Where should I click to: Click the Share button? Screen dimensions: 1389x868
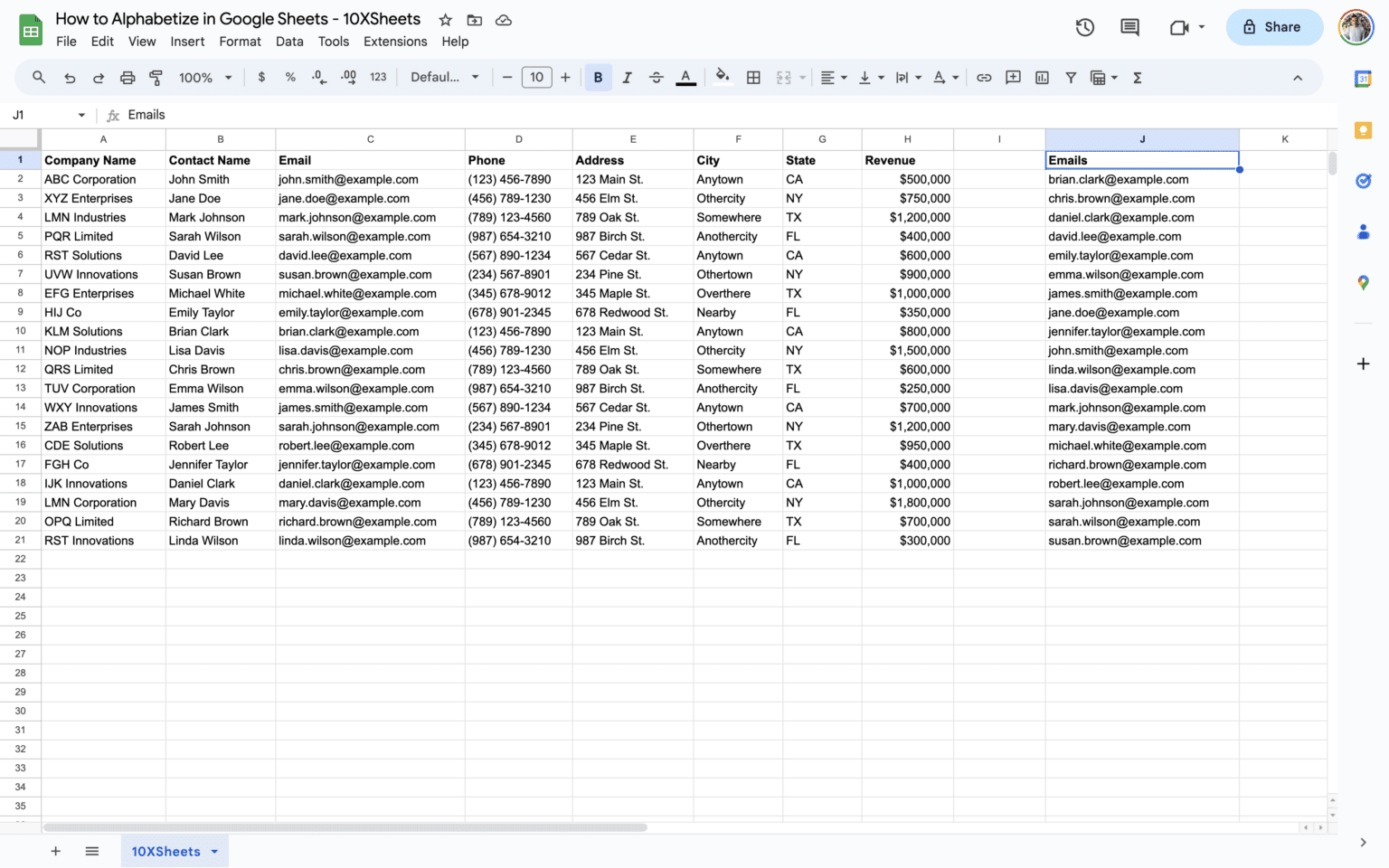(x=1273, y=27)
